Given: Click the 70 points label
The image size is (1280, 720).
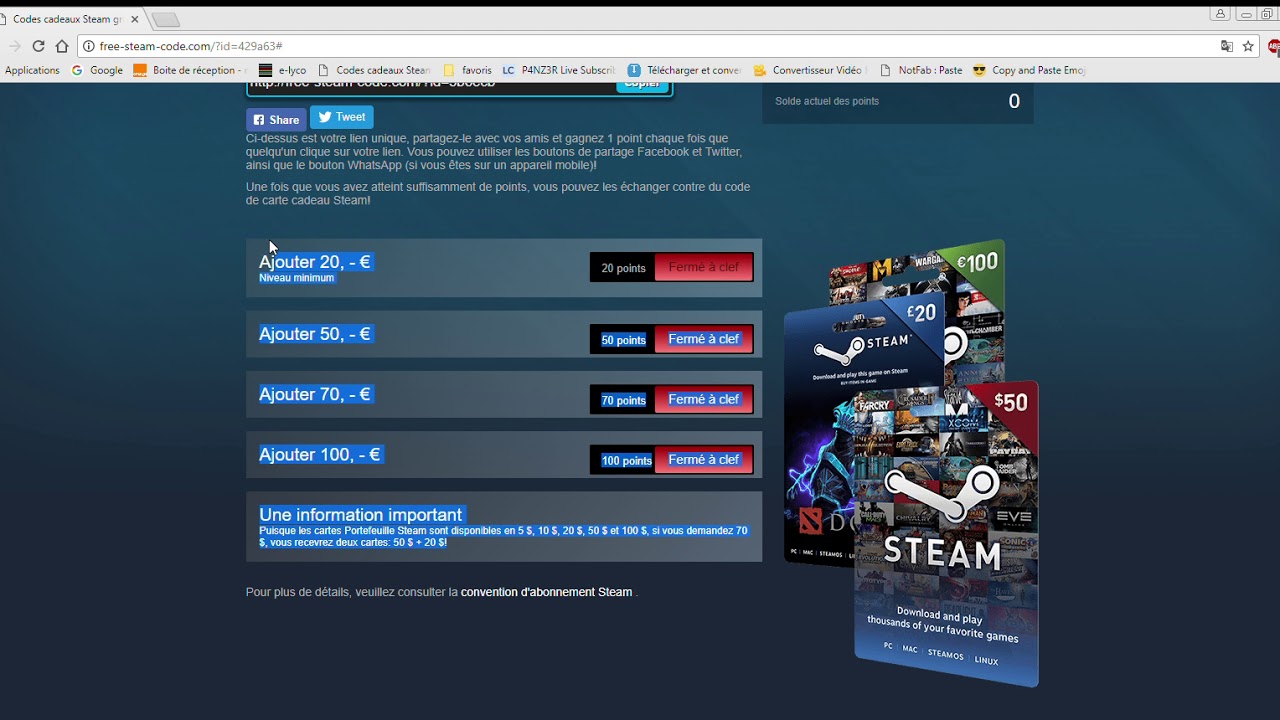Looking at the screenshot, I should click(x=623, y=400).
